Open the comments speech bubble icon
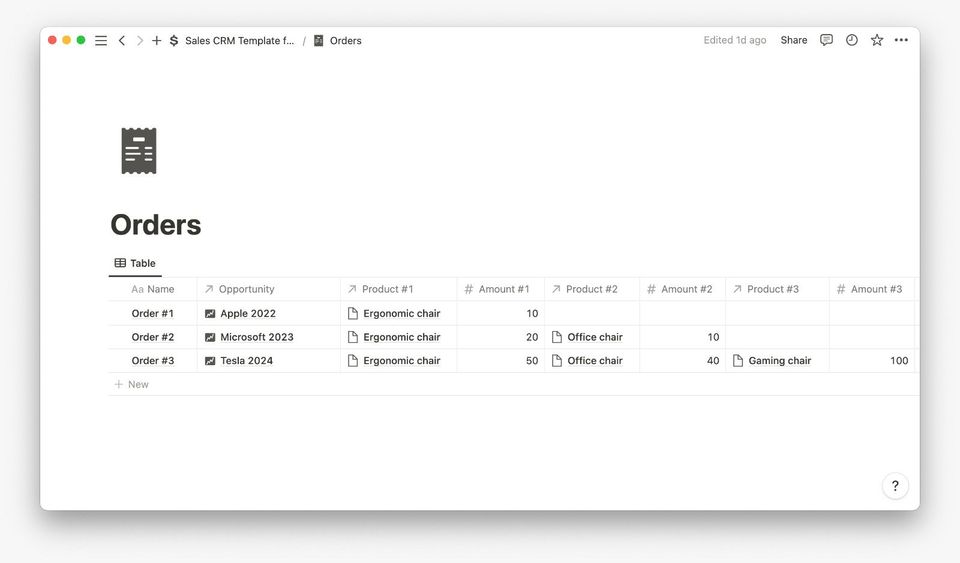Image resolution: width=960 pixels, height=563 pixels. click(826, 40)
